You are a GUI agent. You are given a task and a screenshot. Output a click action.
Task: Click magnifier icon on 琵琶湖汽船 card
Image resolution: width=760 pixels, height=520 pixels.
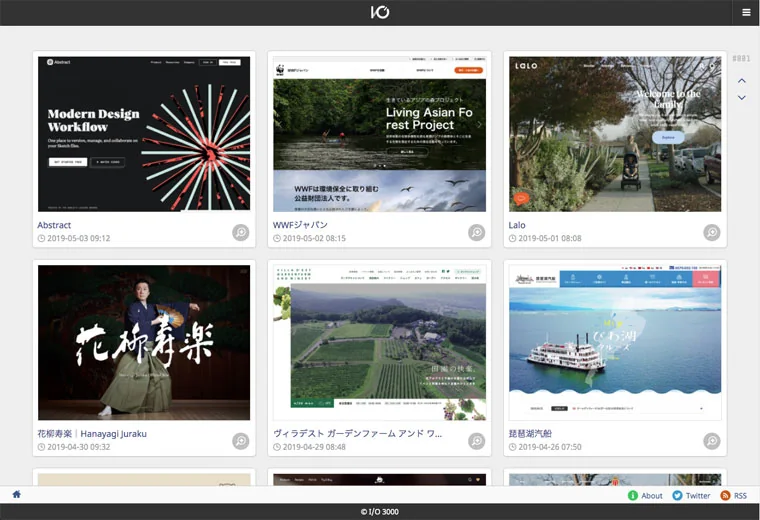pos(712,441)
